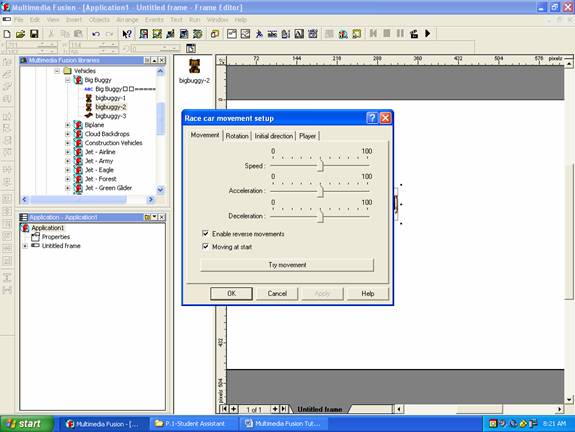575x432 pixels.
Task: Click the running figure toolbar icon
Action: pyautogui.click(x=259, y=34)
